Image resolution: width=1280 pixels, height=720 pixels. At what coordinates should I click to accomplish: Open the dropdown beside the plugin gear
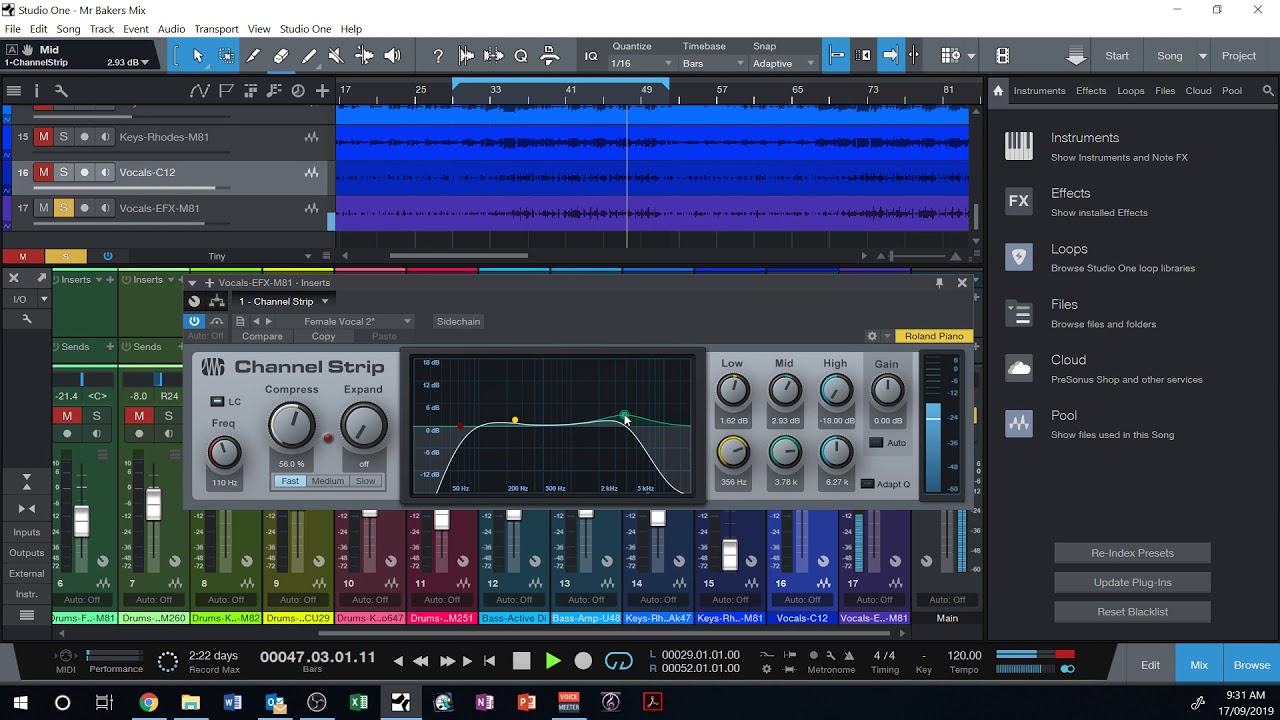886,336
